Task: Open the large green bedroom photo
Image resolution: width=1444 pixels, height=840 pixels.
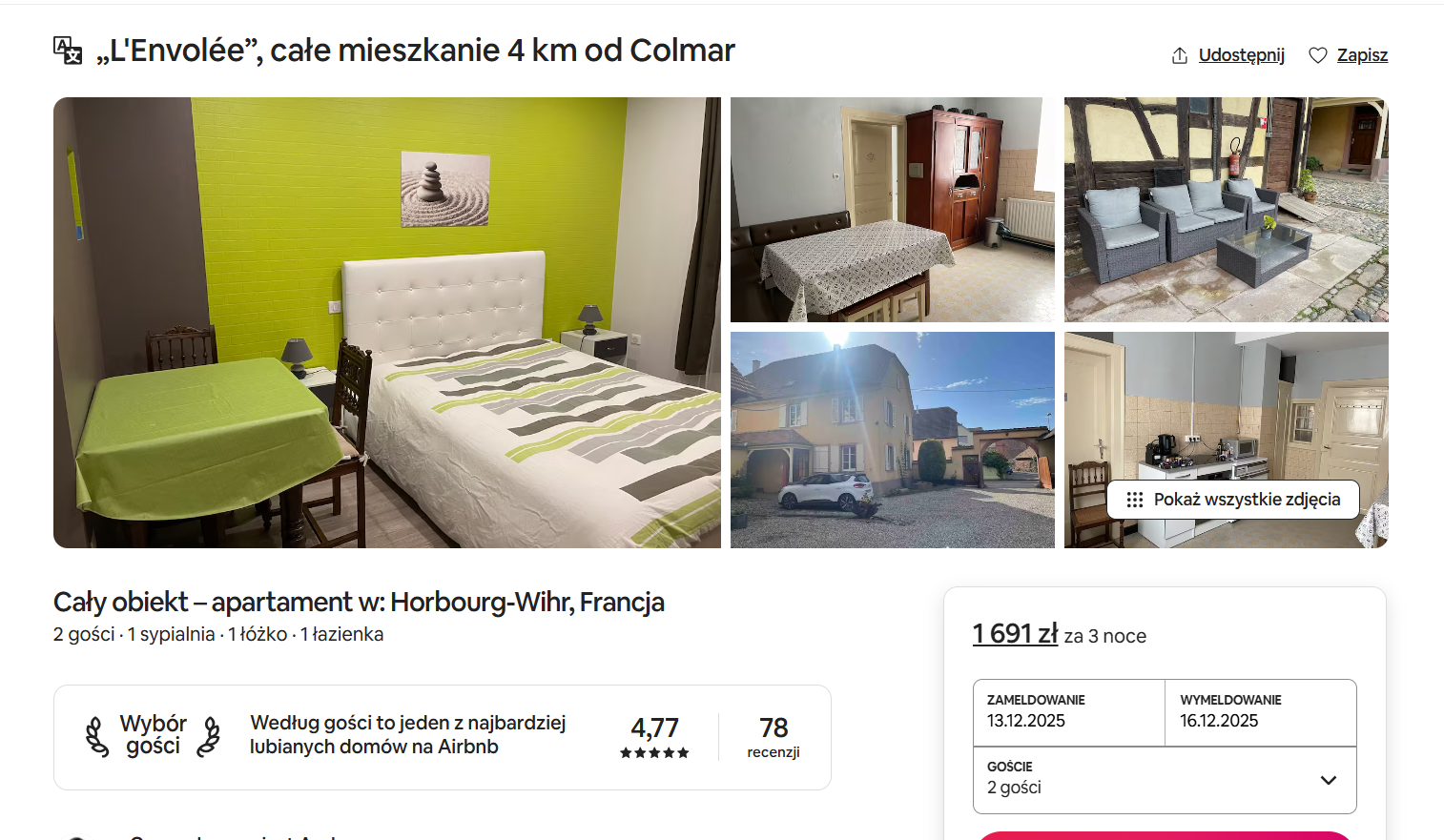Action: click(387, 322)
